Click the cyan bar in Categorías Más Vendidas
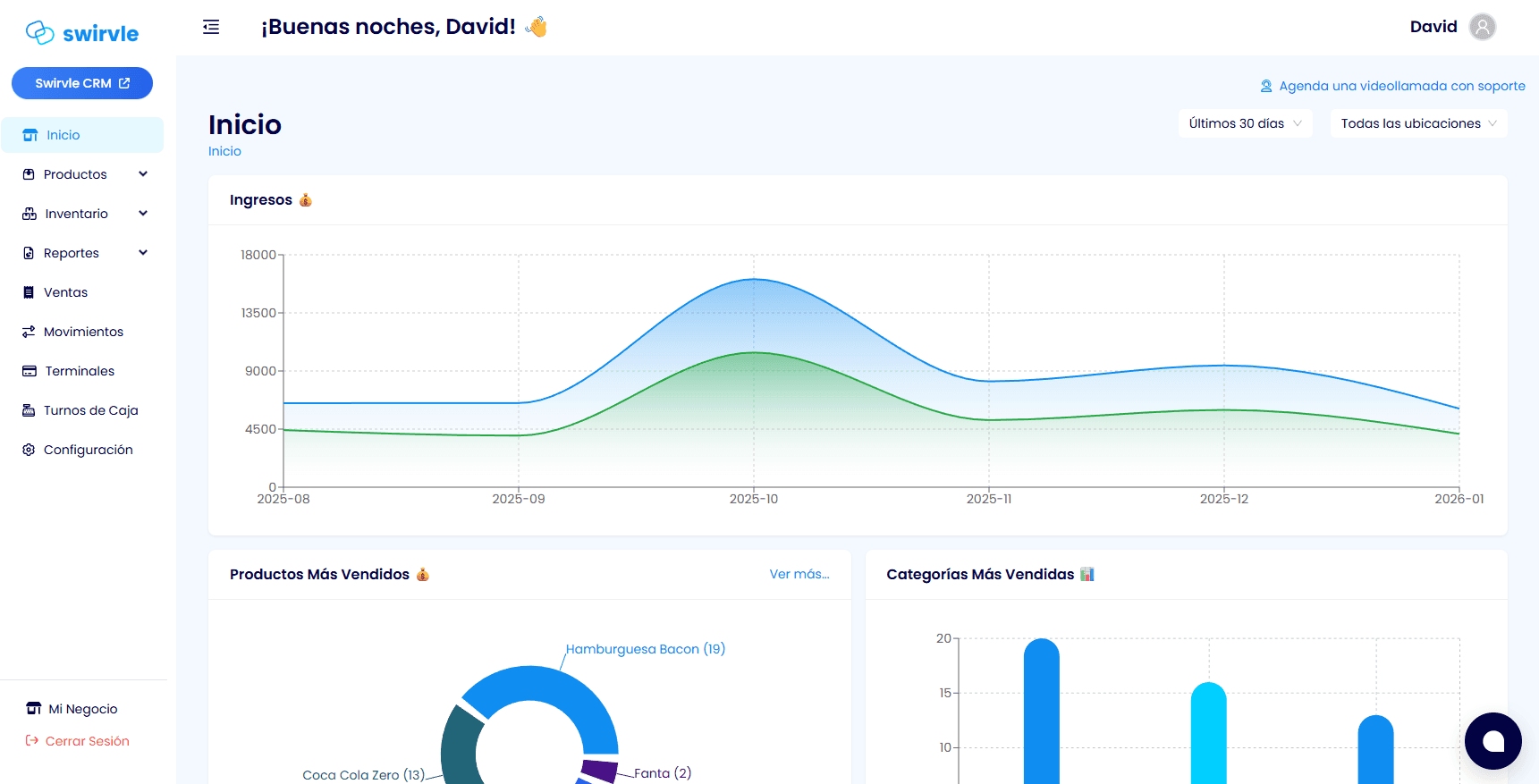 [x=1208, y=733]
